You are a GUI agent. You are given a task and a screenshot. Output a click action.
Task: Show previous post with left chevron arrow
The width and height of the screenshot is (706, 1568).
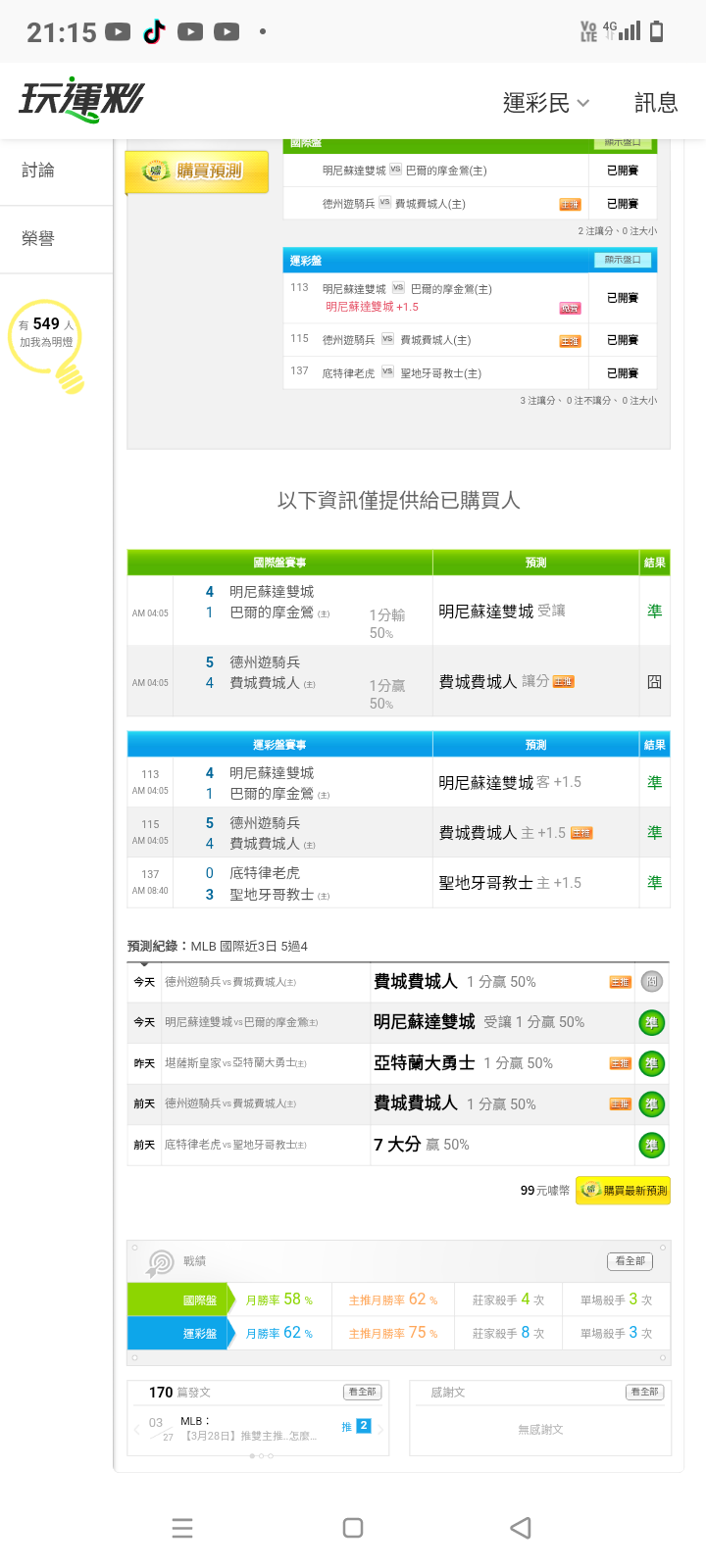(x=136, y=1429)
